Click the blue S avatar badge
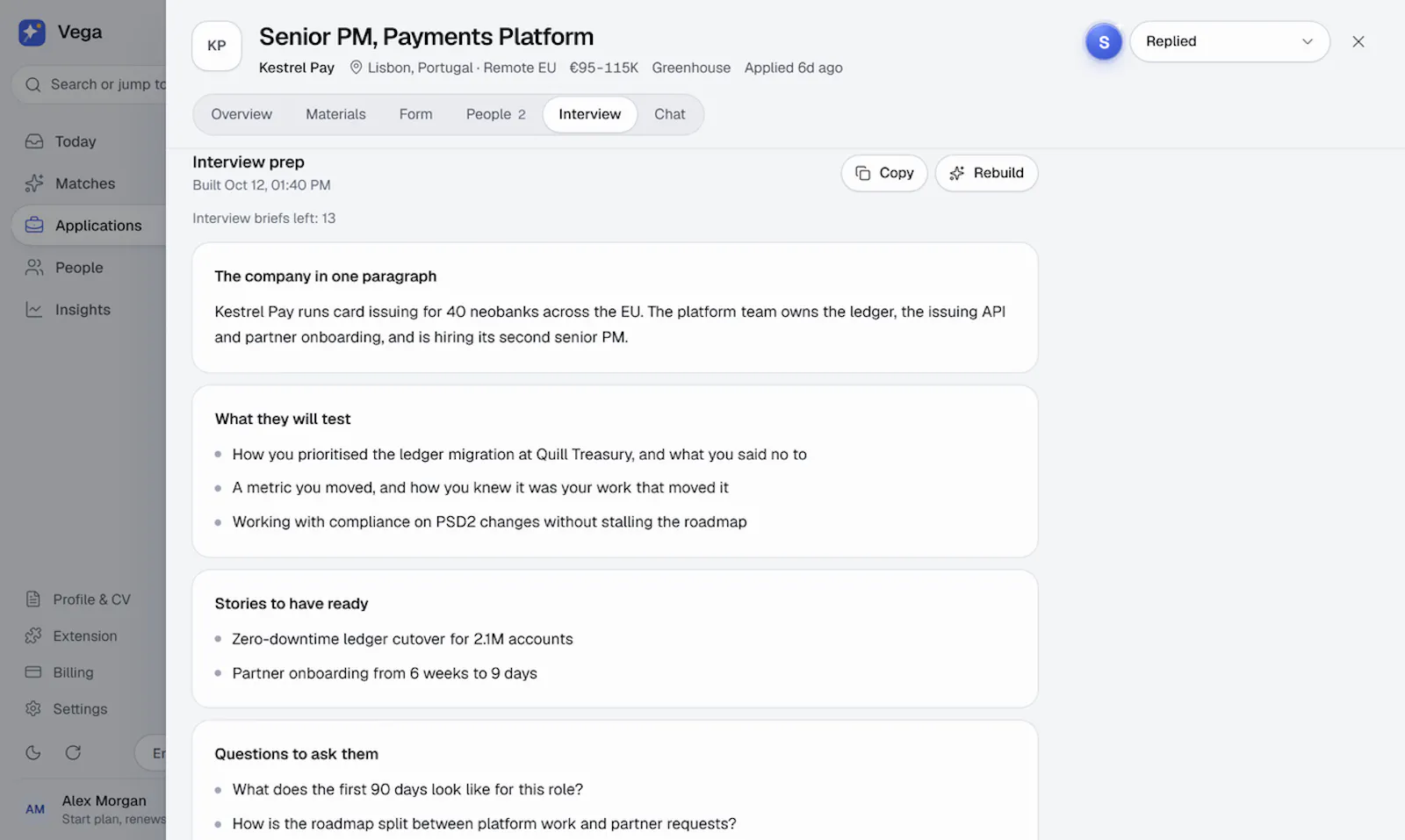 pyautogui.click(x=1104, y=42)
